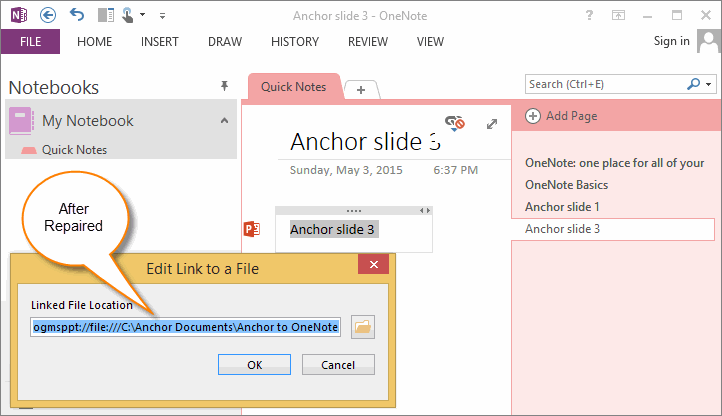Expand page to full view
Screen dimensions: 722x416
[x=492, y=123]
